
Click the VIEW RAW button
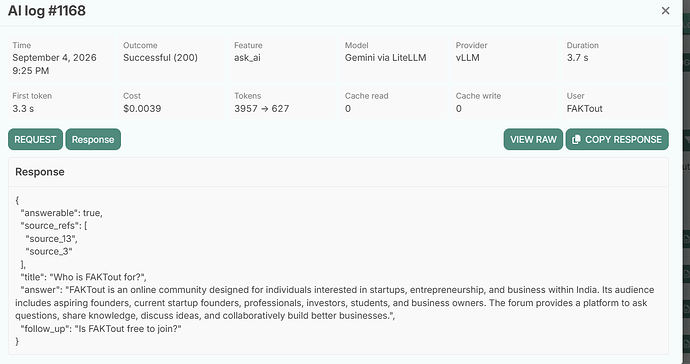[x=533, y=140]
